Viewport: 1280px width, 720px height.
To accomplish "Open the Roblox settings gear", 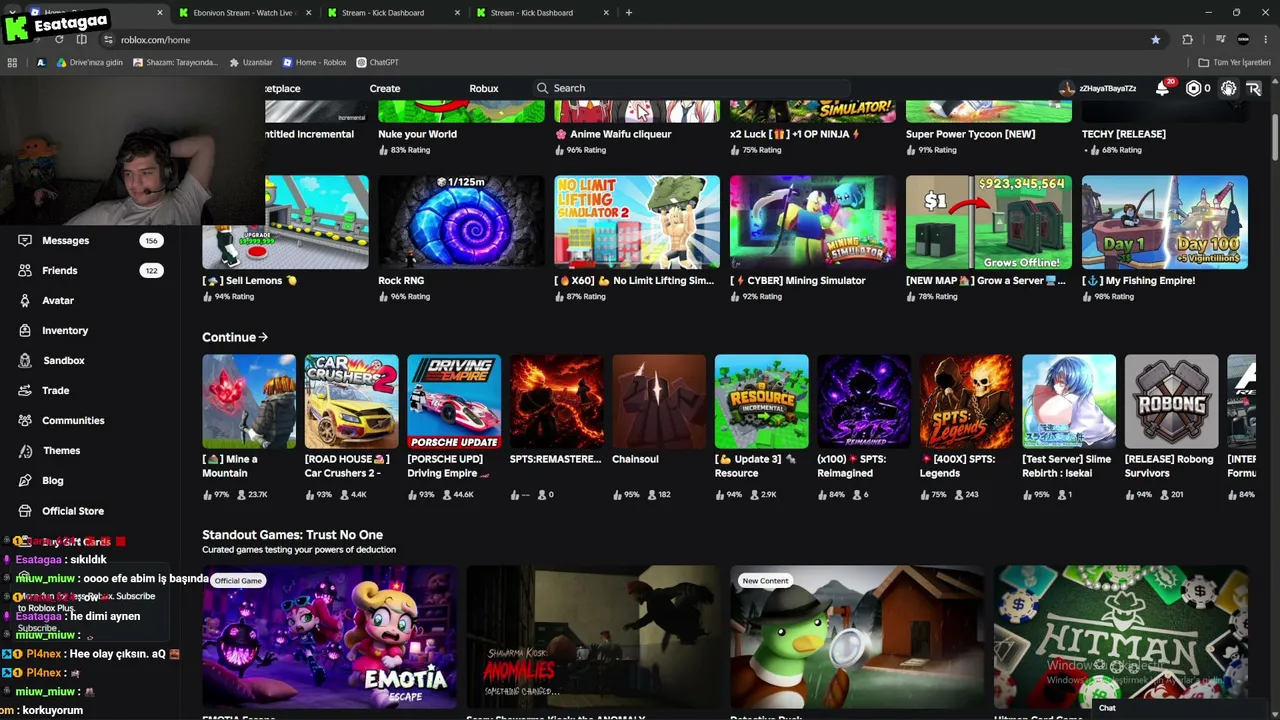I will tap(1228, 88).
